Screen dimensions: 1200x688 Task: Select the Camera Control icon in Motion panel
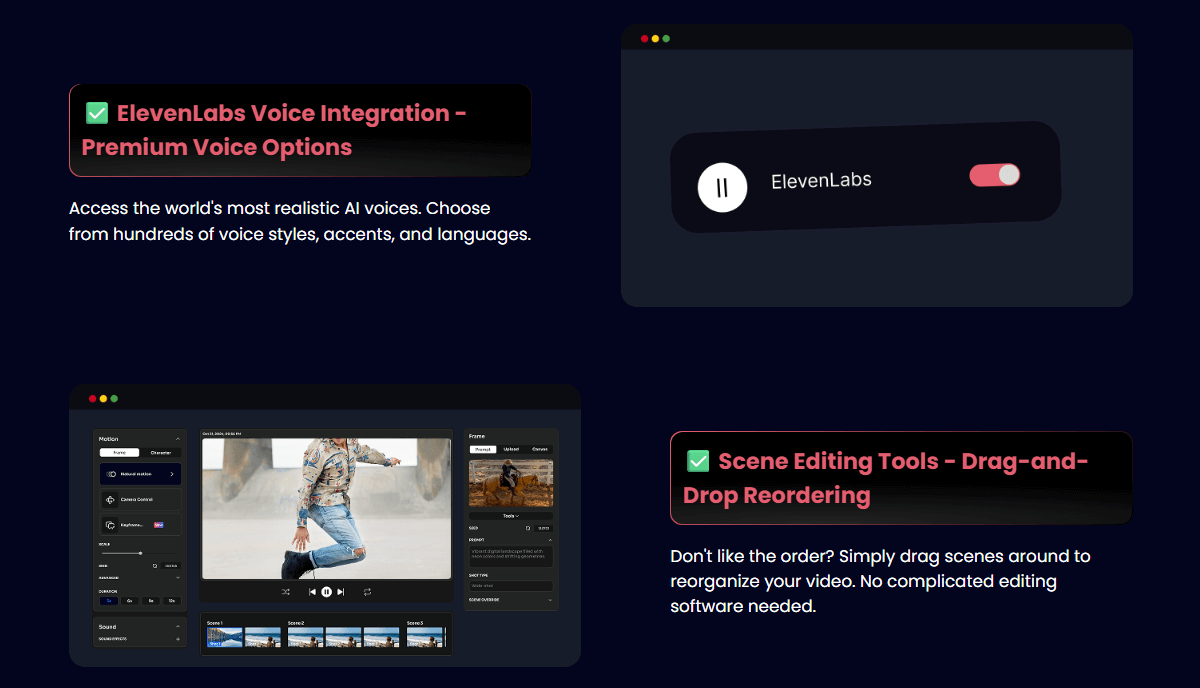[x=111, y=499]
